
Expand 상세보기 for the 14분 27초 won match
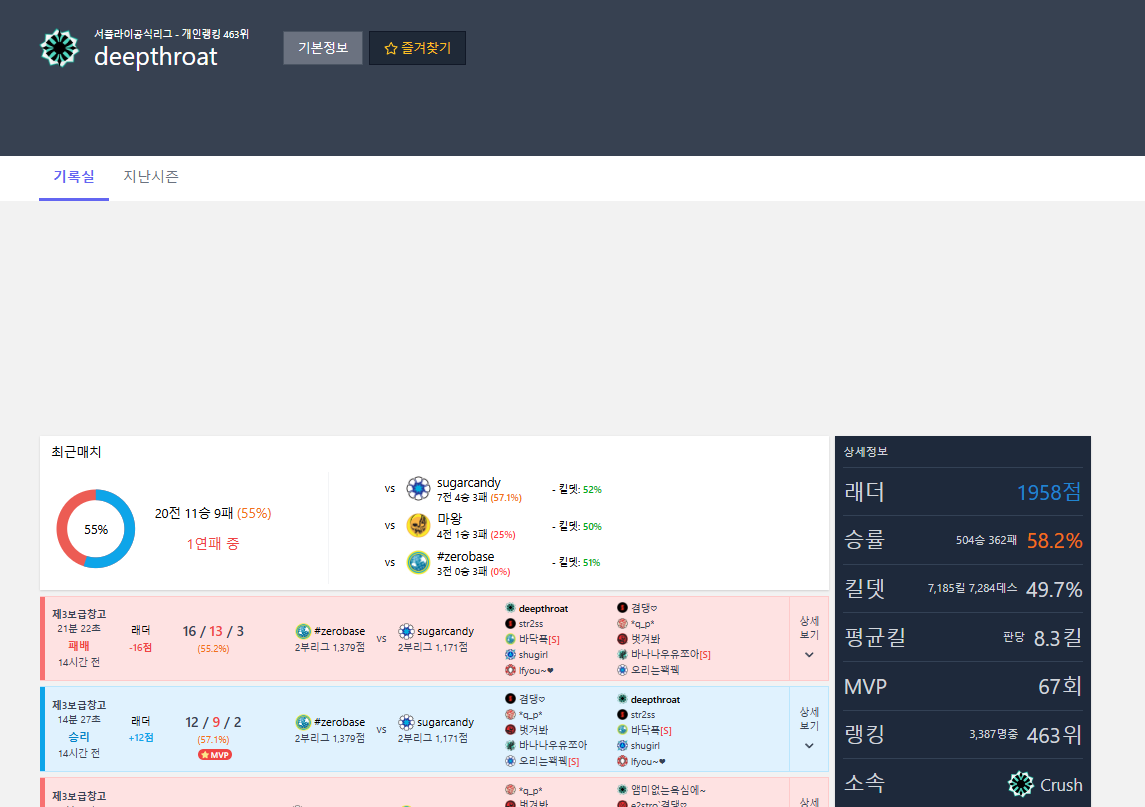coord(809,729)
